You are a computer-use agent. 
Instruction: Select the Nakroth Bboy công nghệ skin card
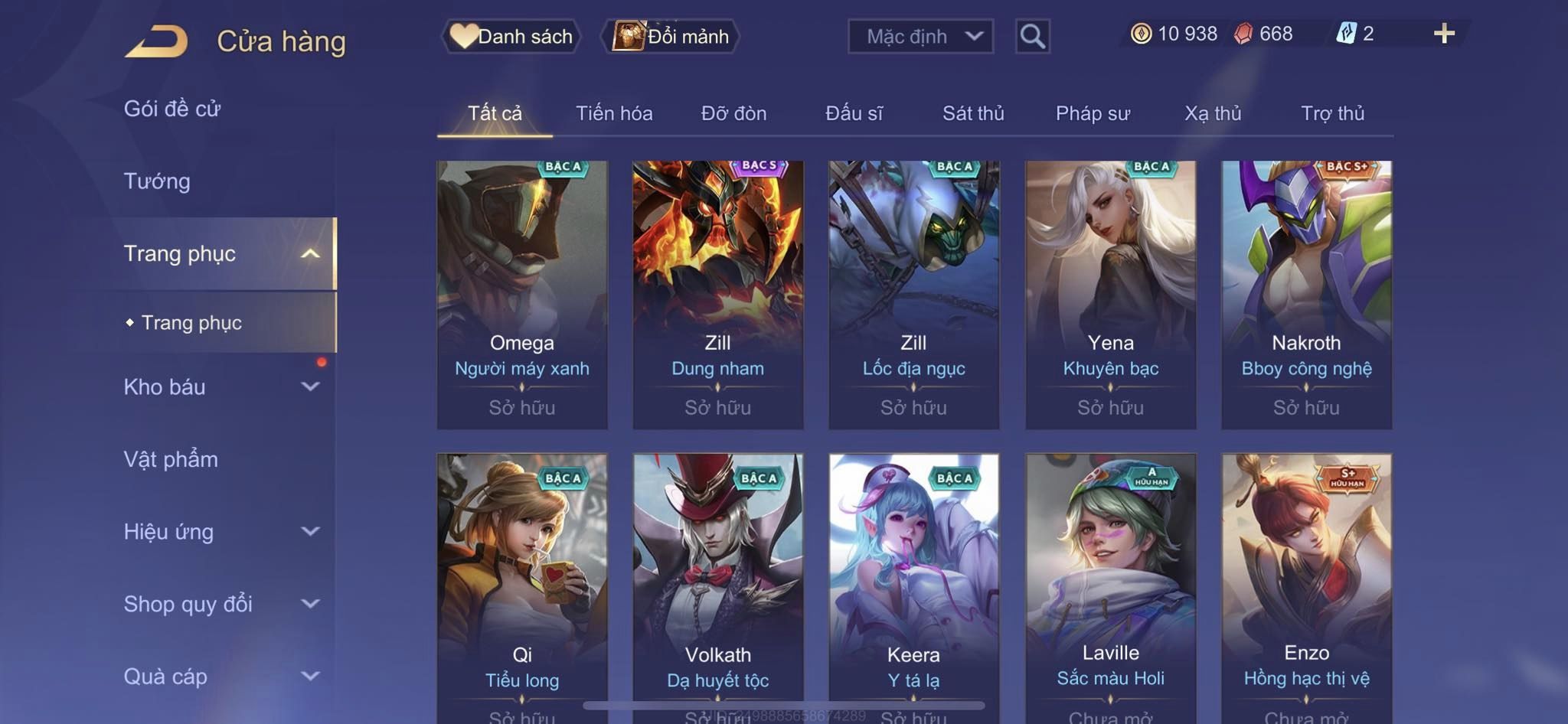click(1306, 295)
